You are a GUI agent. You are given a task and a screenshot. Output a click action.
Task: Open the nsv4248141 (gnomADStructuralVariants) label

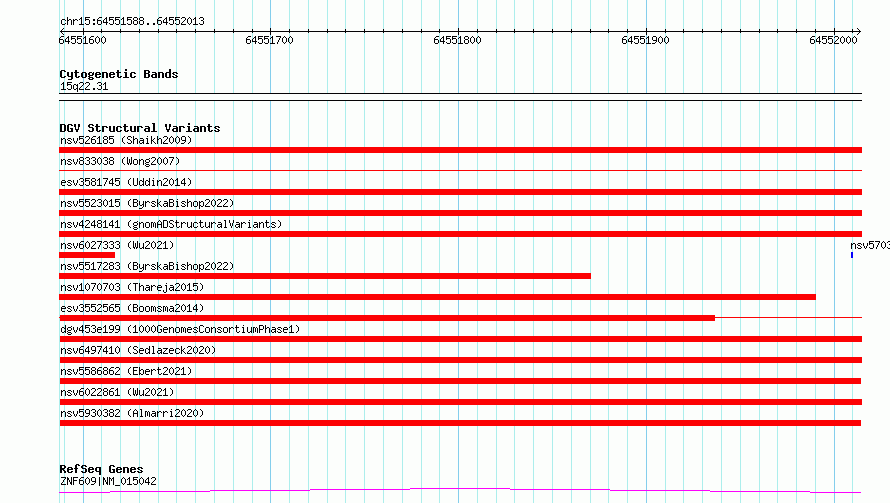(171, 224)
